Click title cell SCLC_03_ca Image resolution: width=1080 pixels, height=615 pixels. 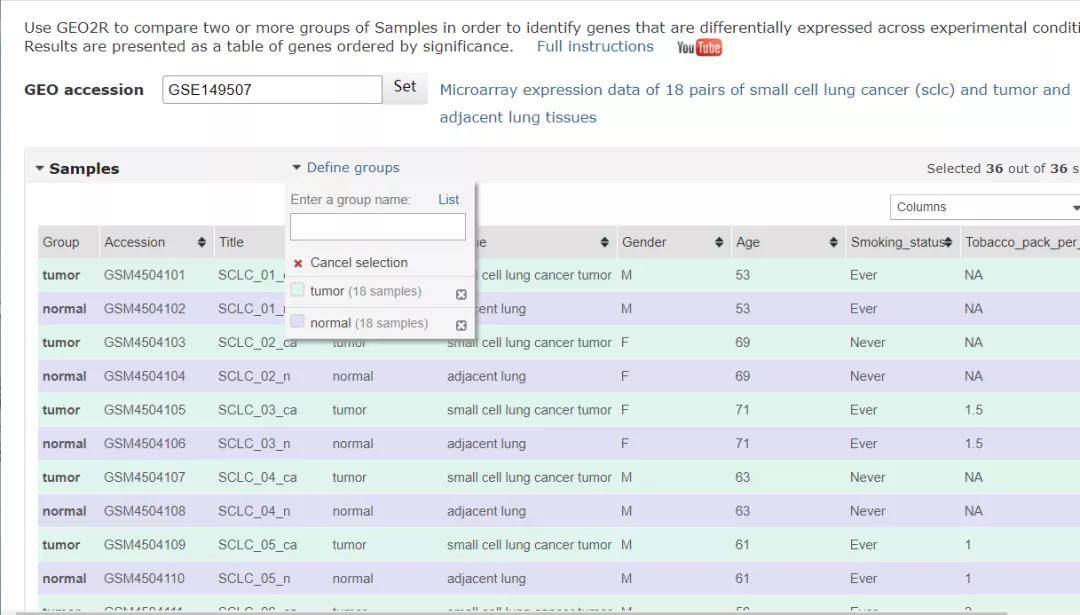[x=258, y=410]
